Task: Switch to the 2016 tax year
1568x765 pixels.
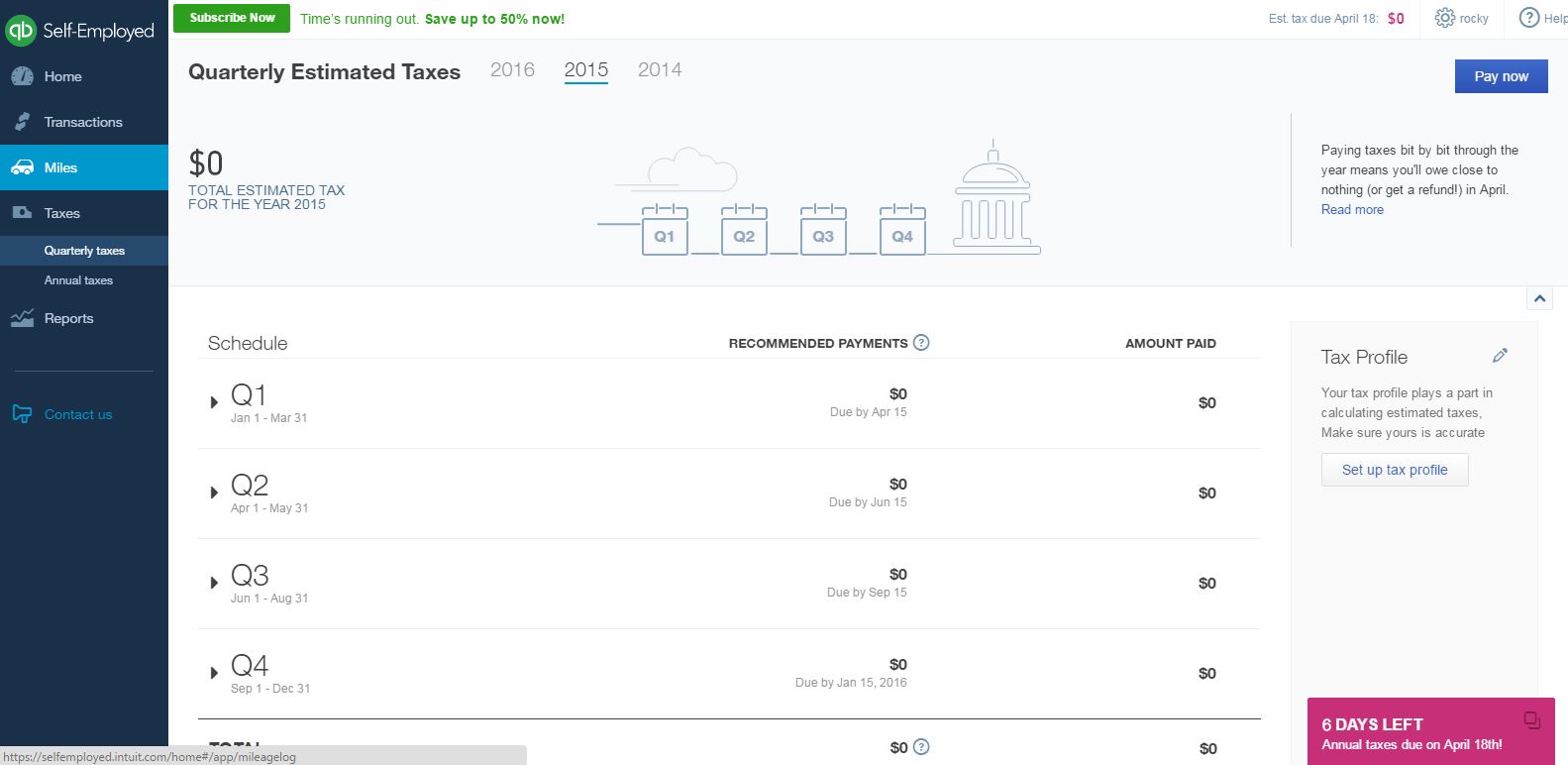Action: coord(512,69)
